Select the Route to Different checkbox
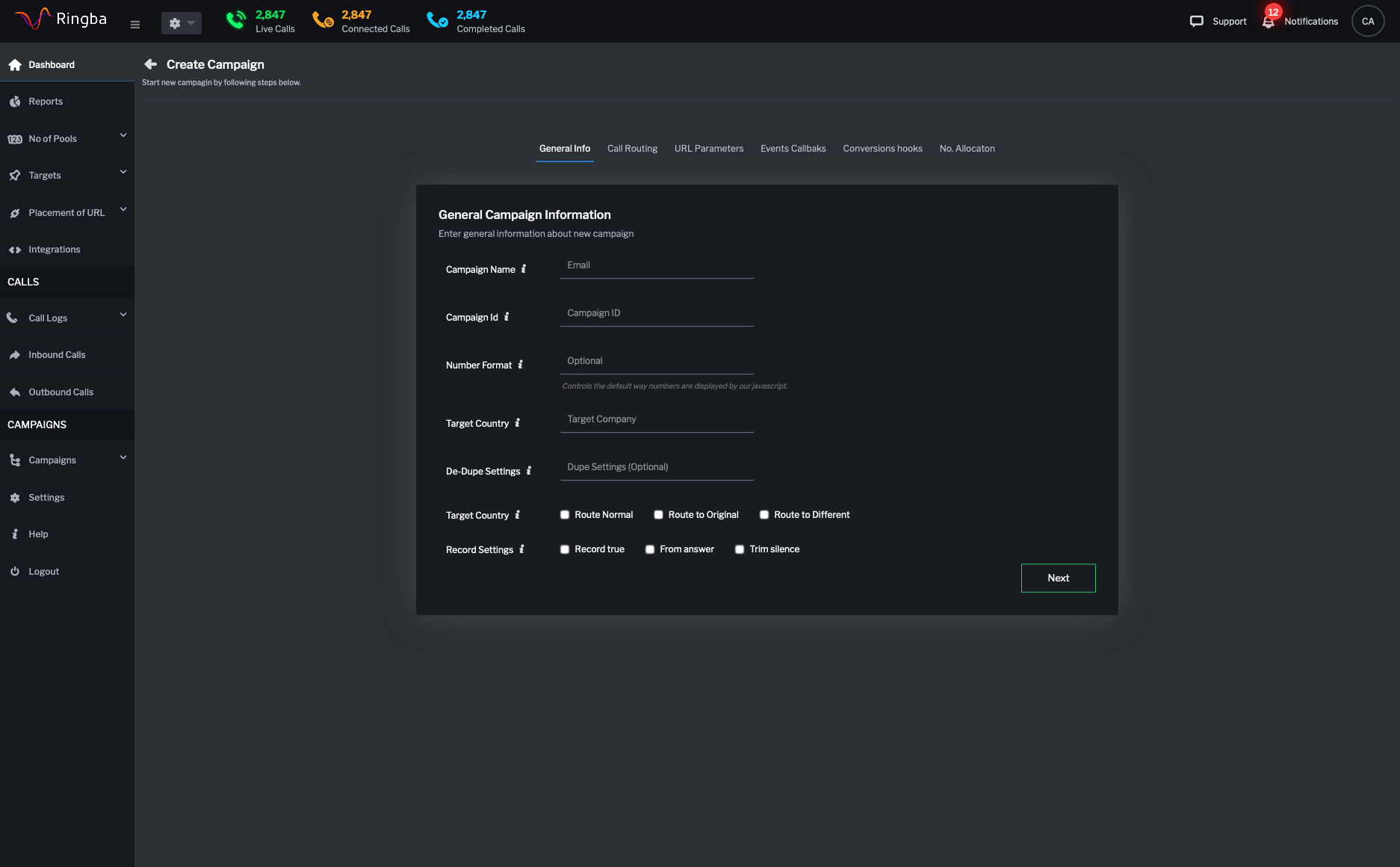Screen dimensions: 1400x867 point(764,515)
